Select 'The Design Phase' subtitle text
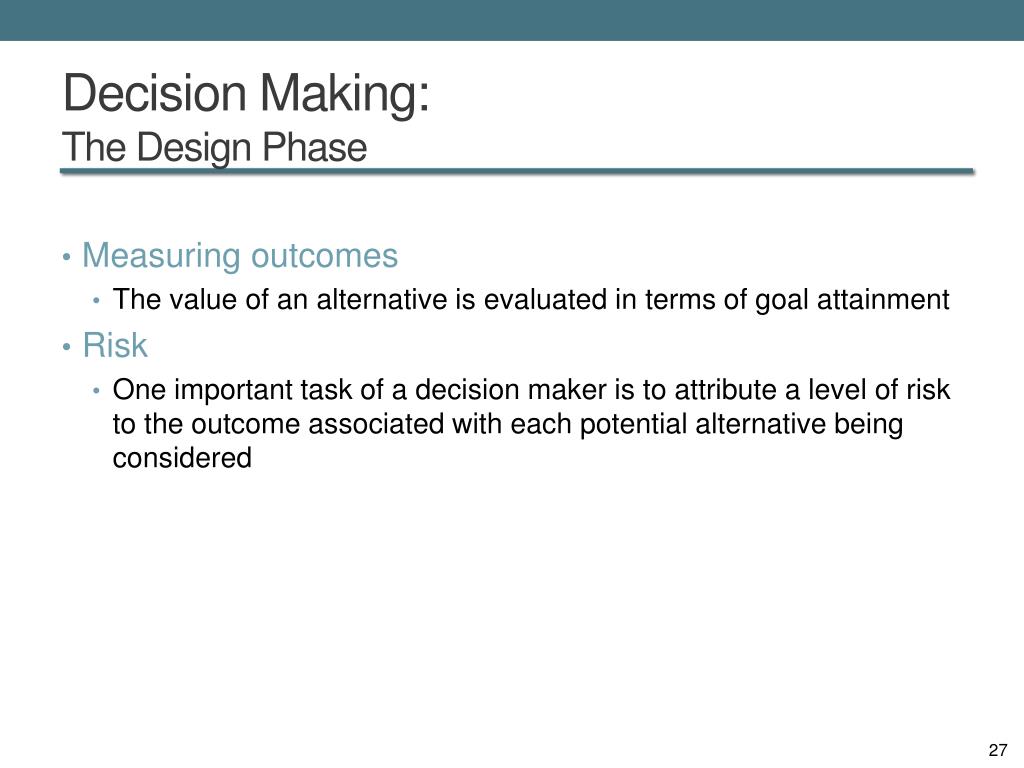 coord(214,148)
